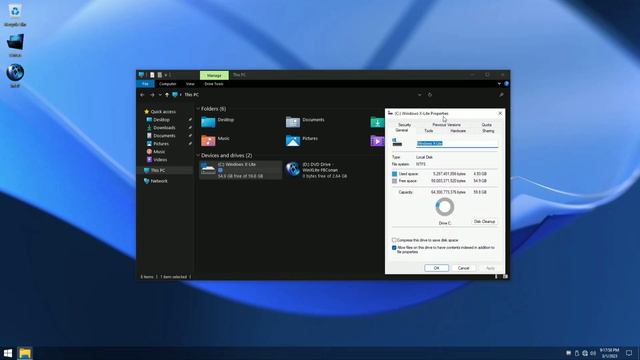Click OK in the Properties dialog
640x360 pixels.
tap(436, 268)
